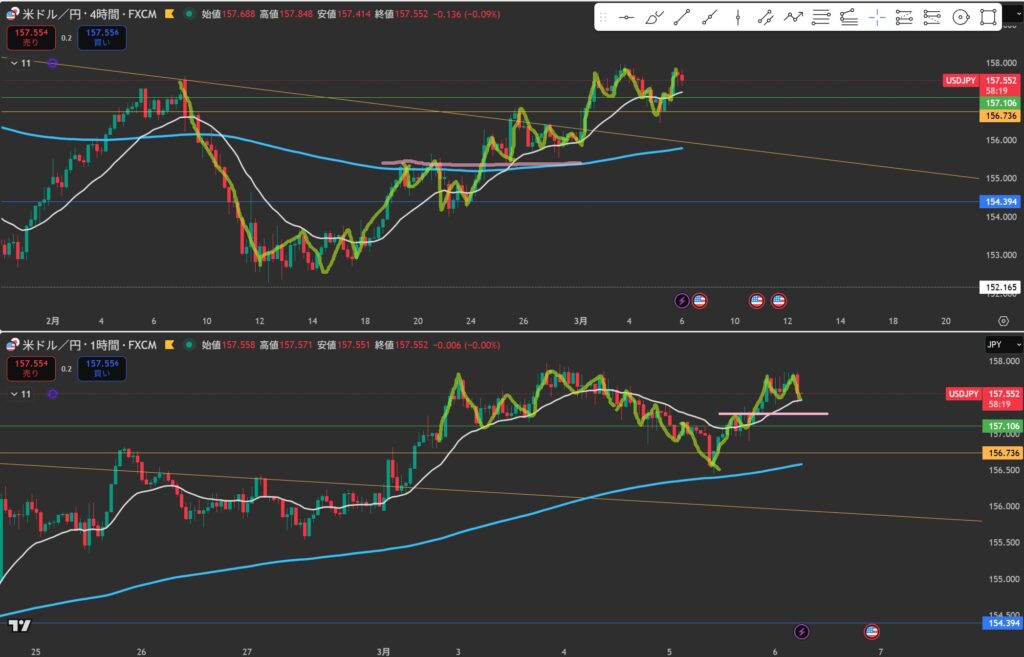Click the green market status dot on the top chart

[x=189, y=14]
